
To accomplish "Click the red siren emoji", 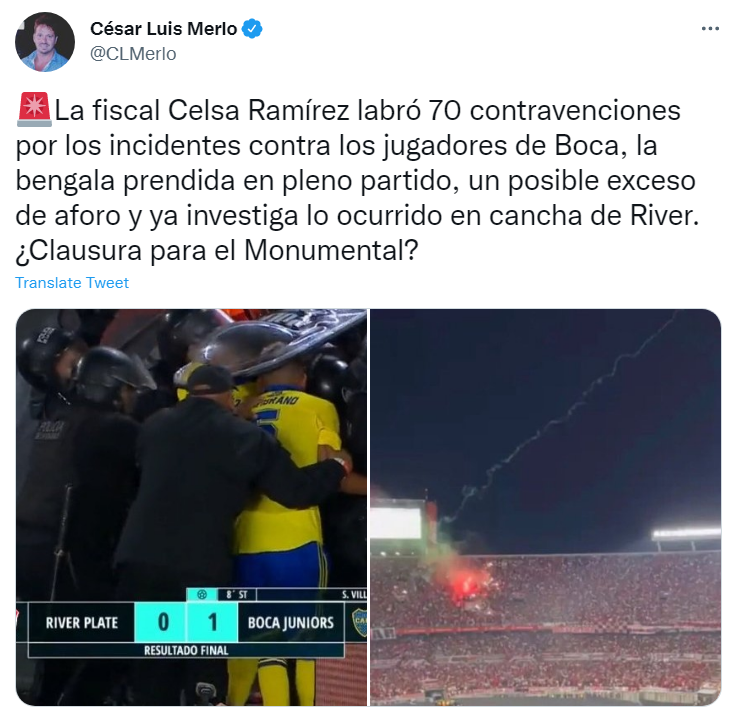I will 34,110.
